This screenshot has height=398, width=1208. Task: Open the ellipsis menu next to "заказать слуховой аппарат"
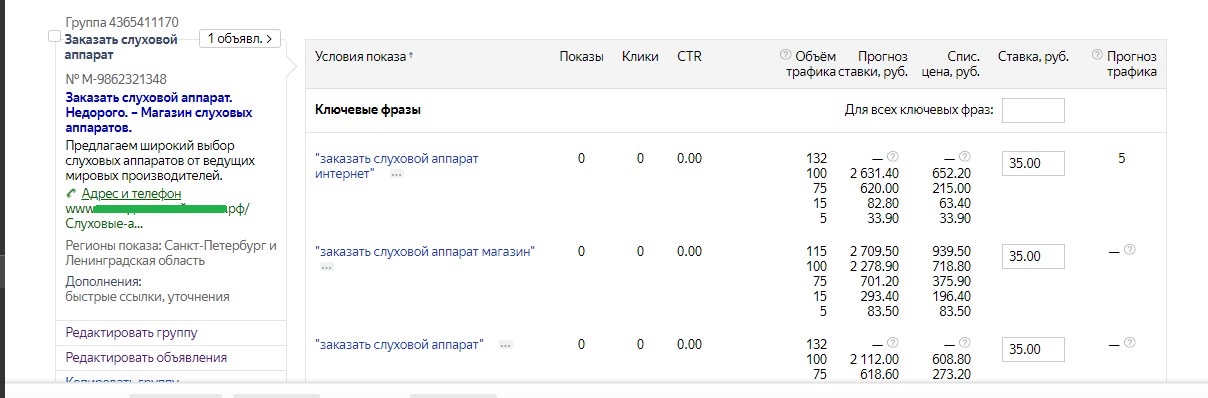[x=505, y=344]
